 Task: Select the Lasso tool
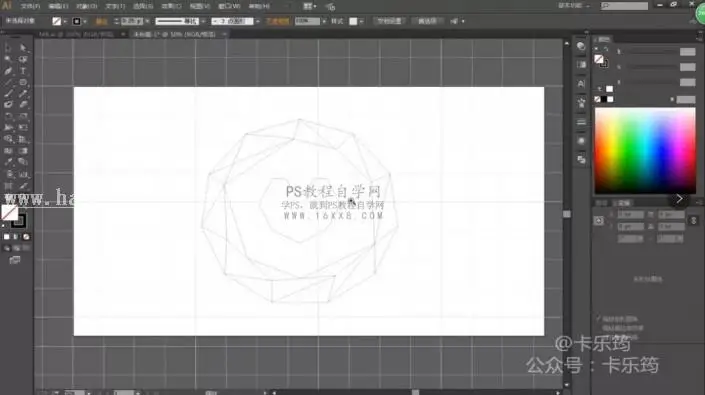23,59
